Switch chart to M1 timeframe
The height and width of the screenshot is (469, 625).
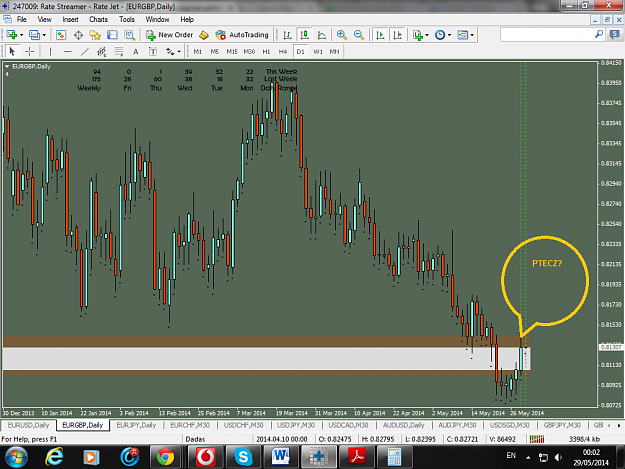197,51
